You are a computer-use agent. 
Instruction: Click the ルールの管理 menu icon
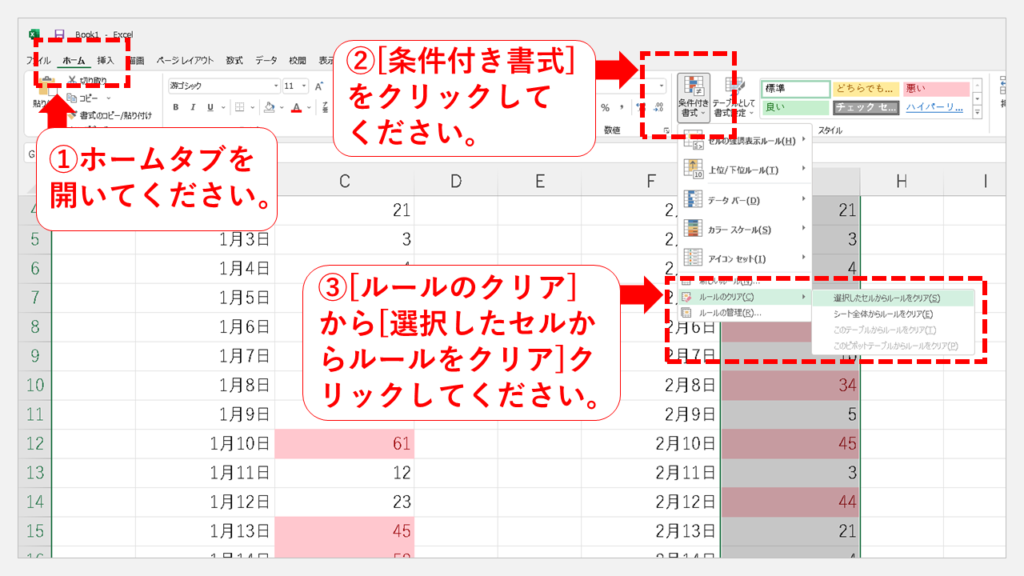(686, 313)
